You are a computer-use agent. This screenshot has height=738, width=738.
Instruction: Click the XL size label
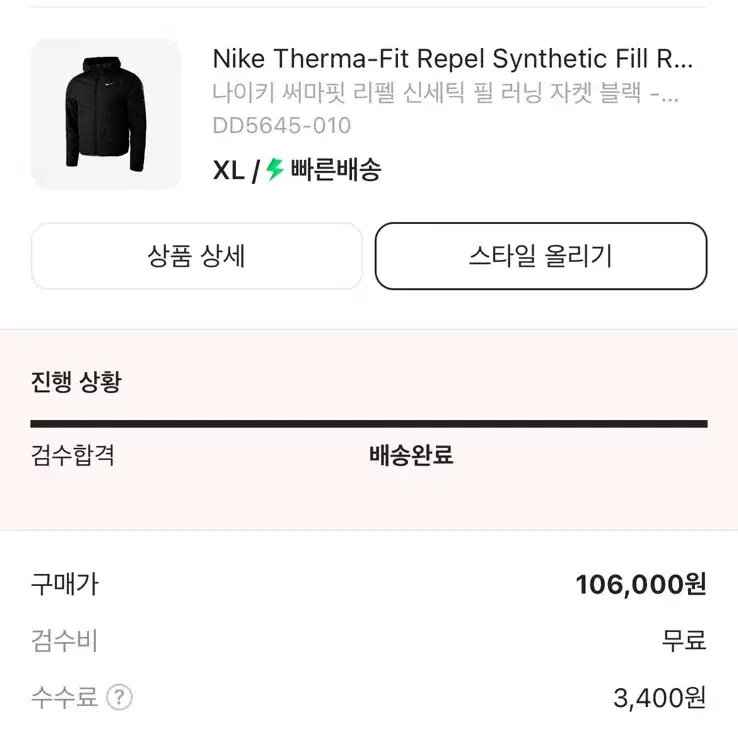point(229,171)
